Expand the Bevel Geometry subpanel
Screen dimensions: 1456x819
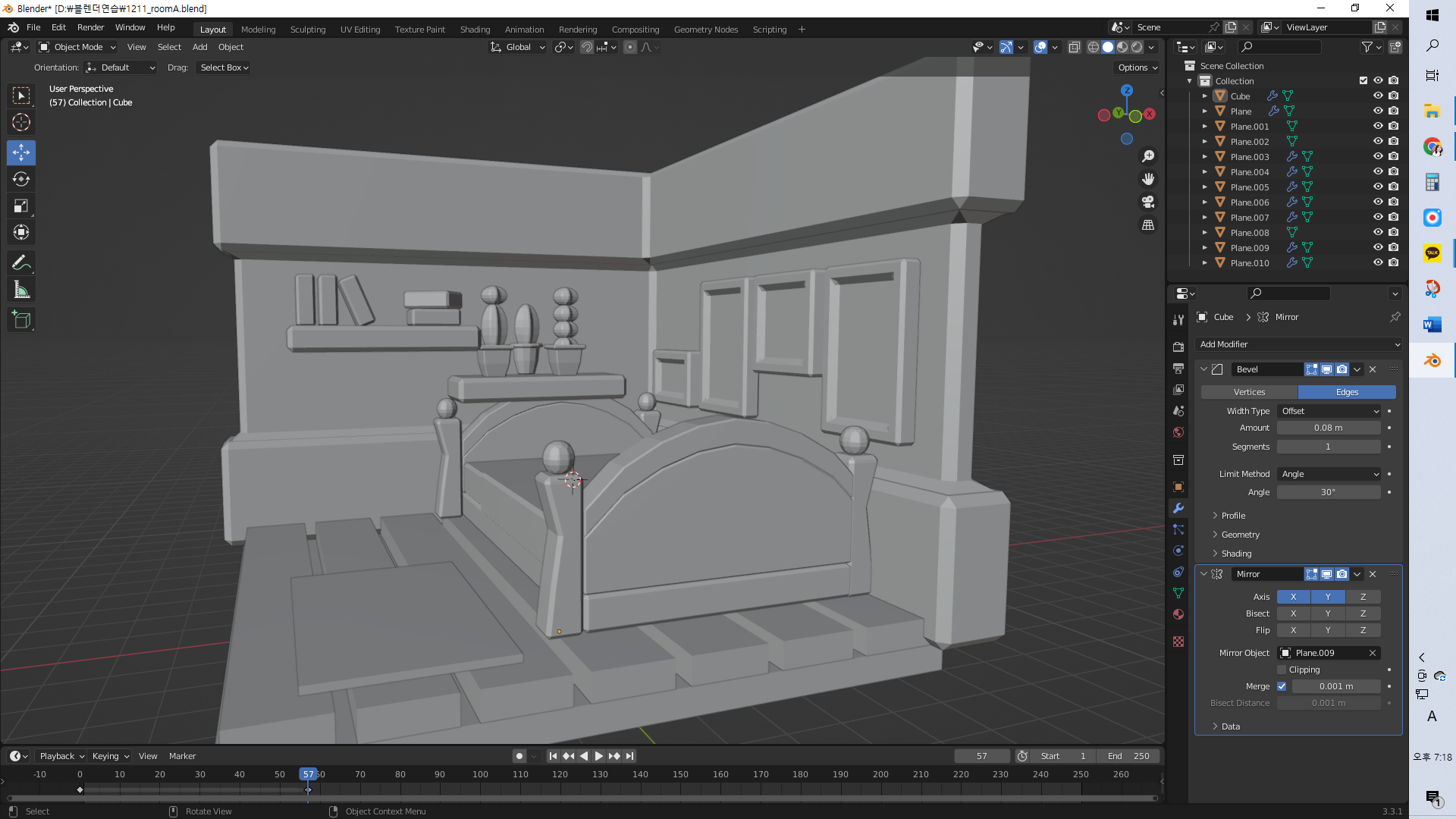point(1240,535)
